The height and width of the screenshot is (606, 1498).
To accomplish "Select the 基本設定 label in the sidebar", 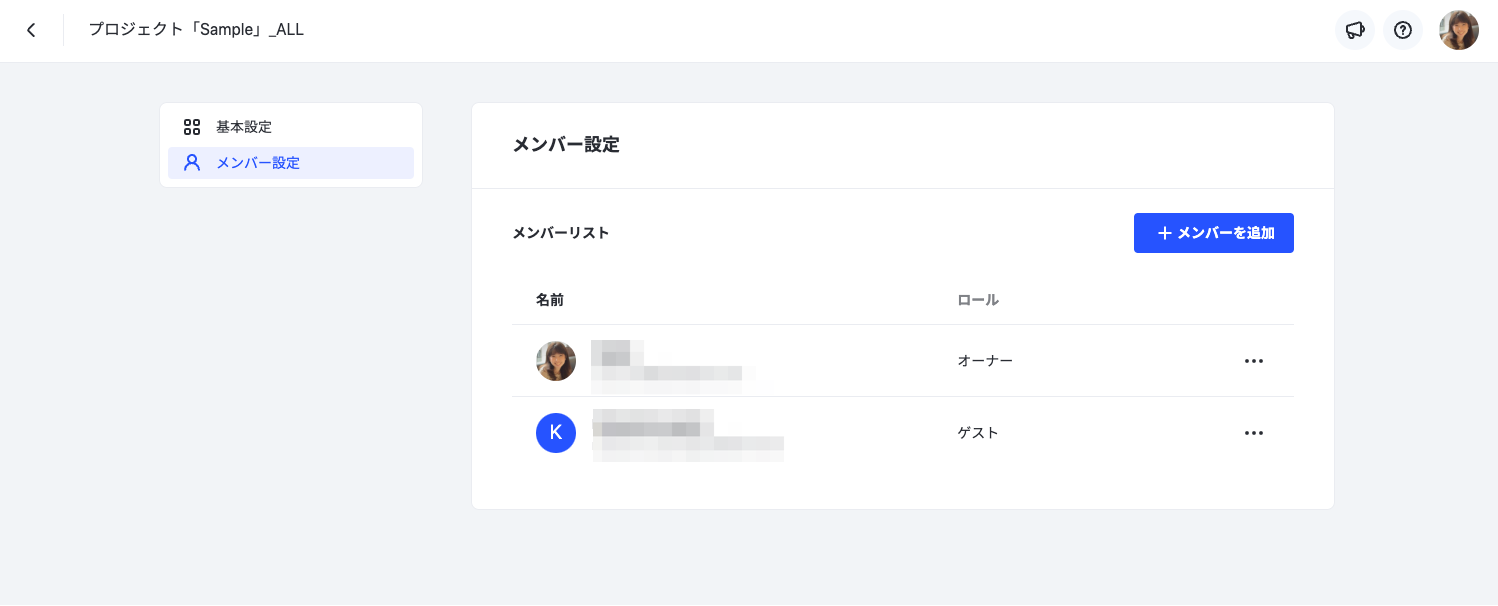I will (244, 127).
